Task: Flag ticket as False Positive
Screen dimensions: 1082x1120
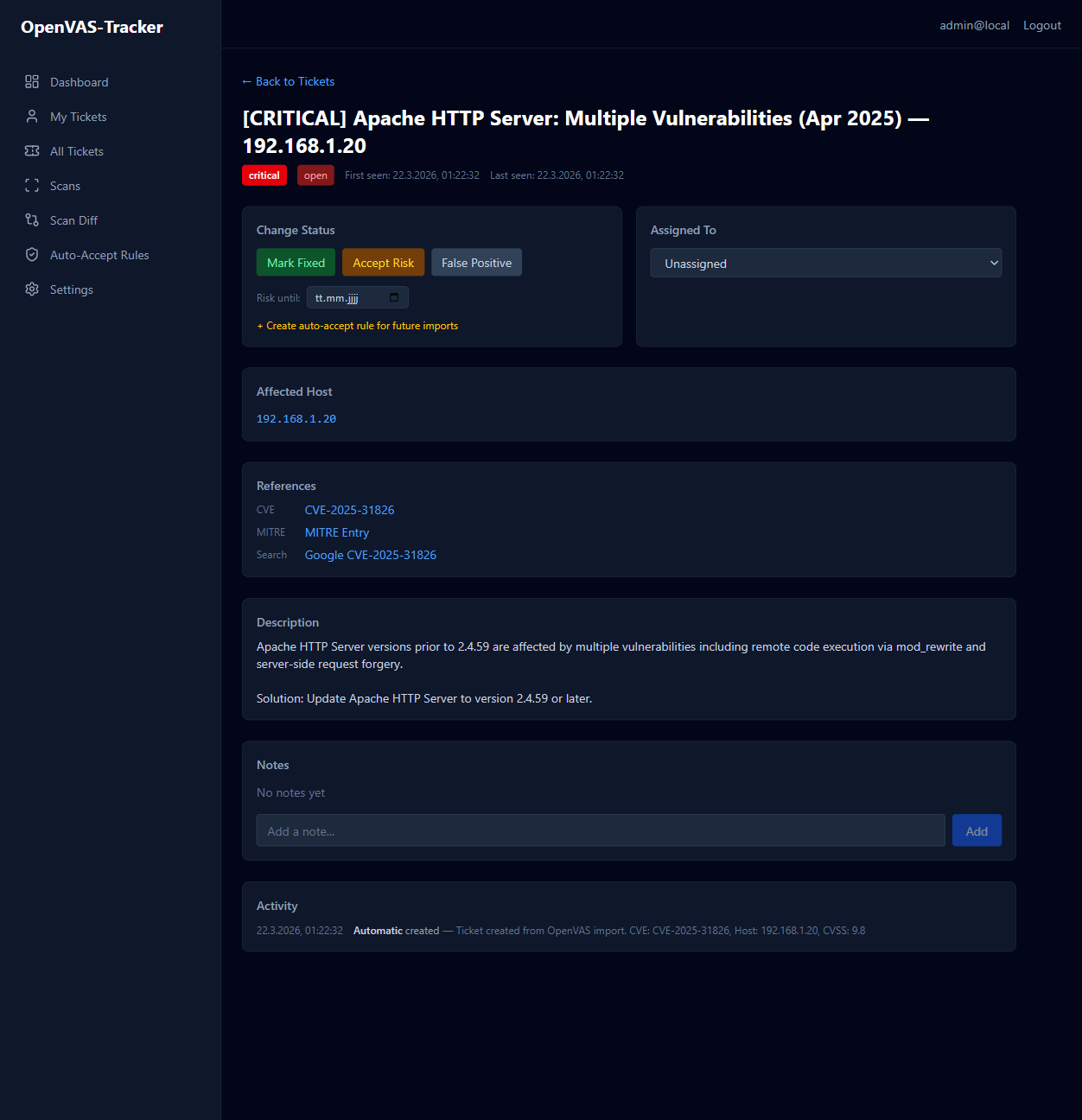Action: [x=476, y=263]
